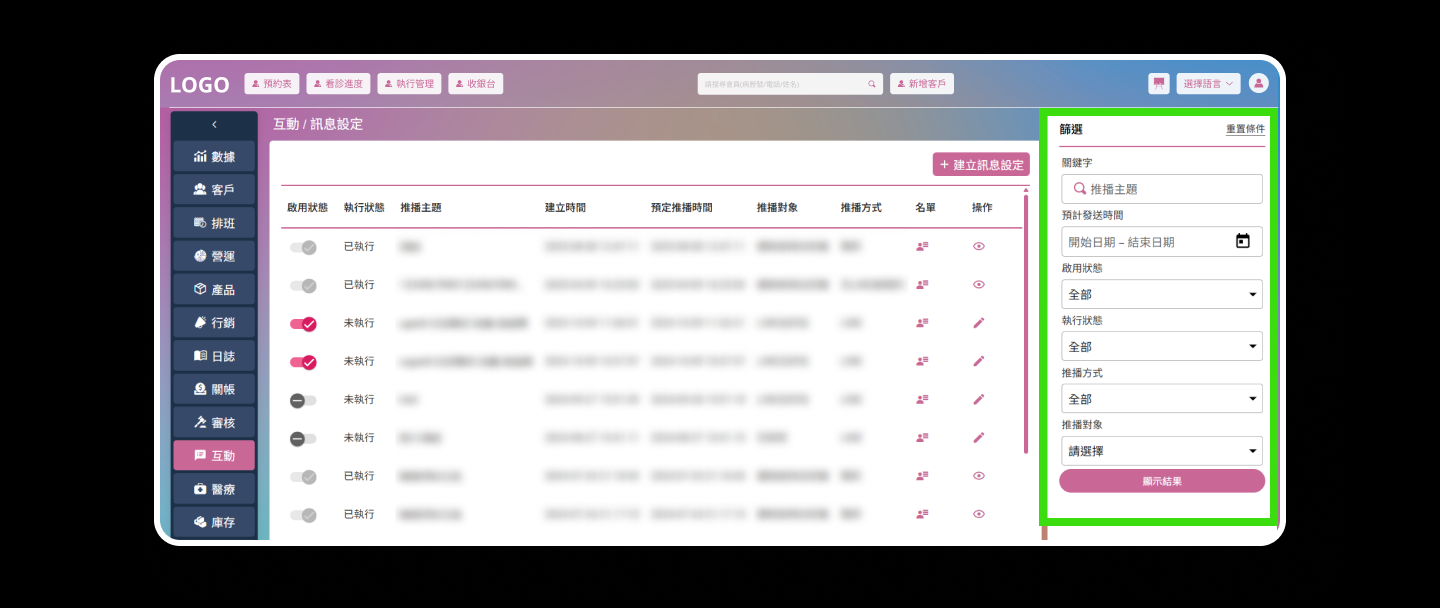Open 行銷 in the sidebar menu
The height and width of the screenshot is (608, 1440).
click(x=214, y=323)
